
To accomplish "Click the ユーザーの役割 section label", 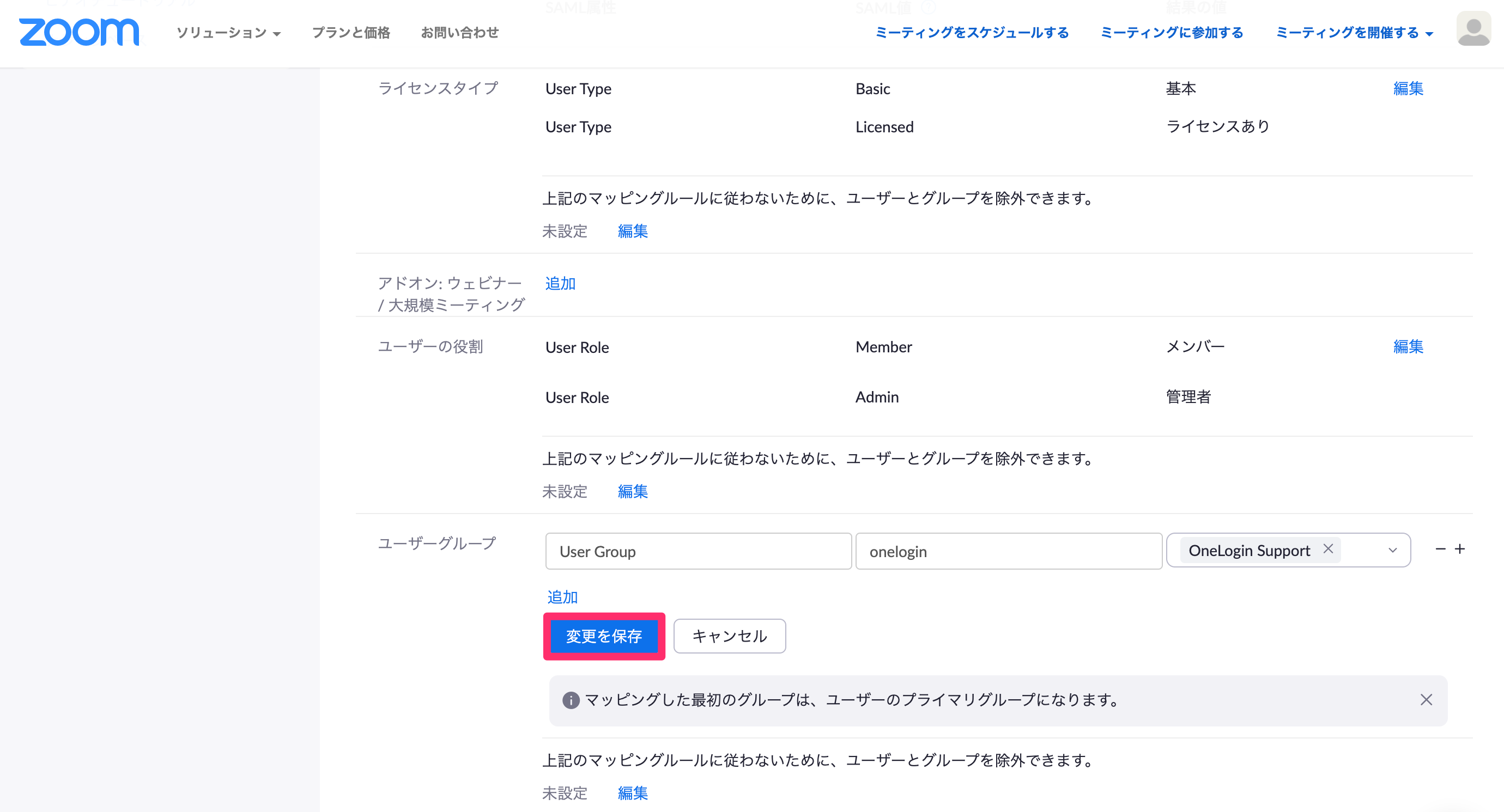I will pyautogui.click(x=430, y=346).
